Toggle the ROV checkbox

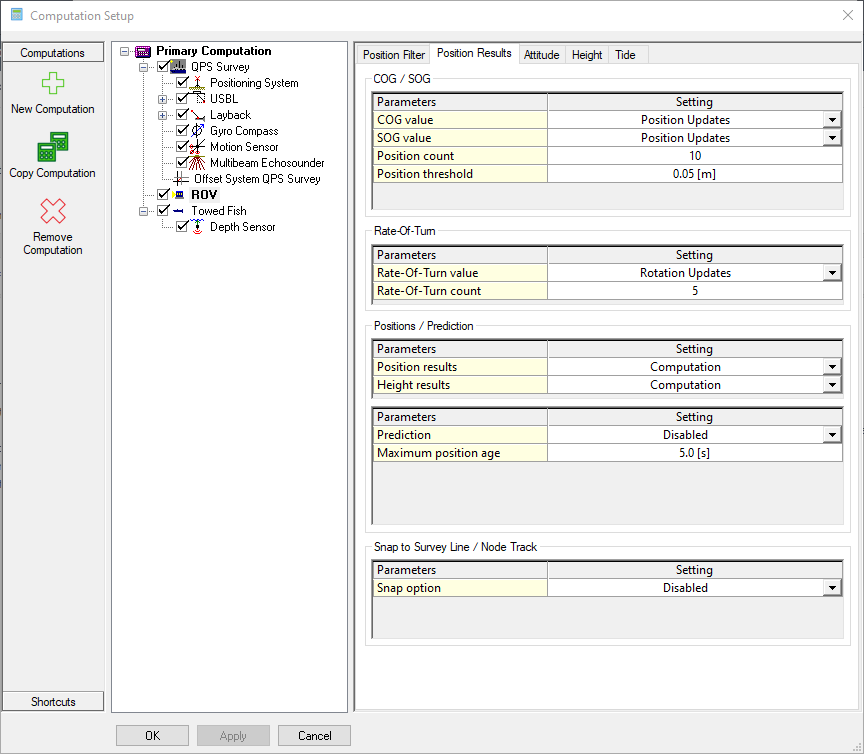point(164,195)
